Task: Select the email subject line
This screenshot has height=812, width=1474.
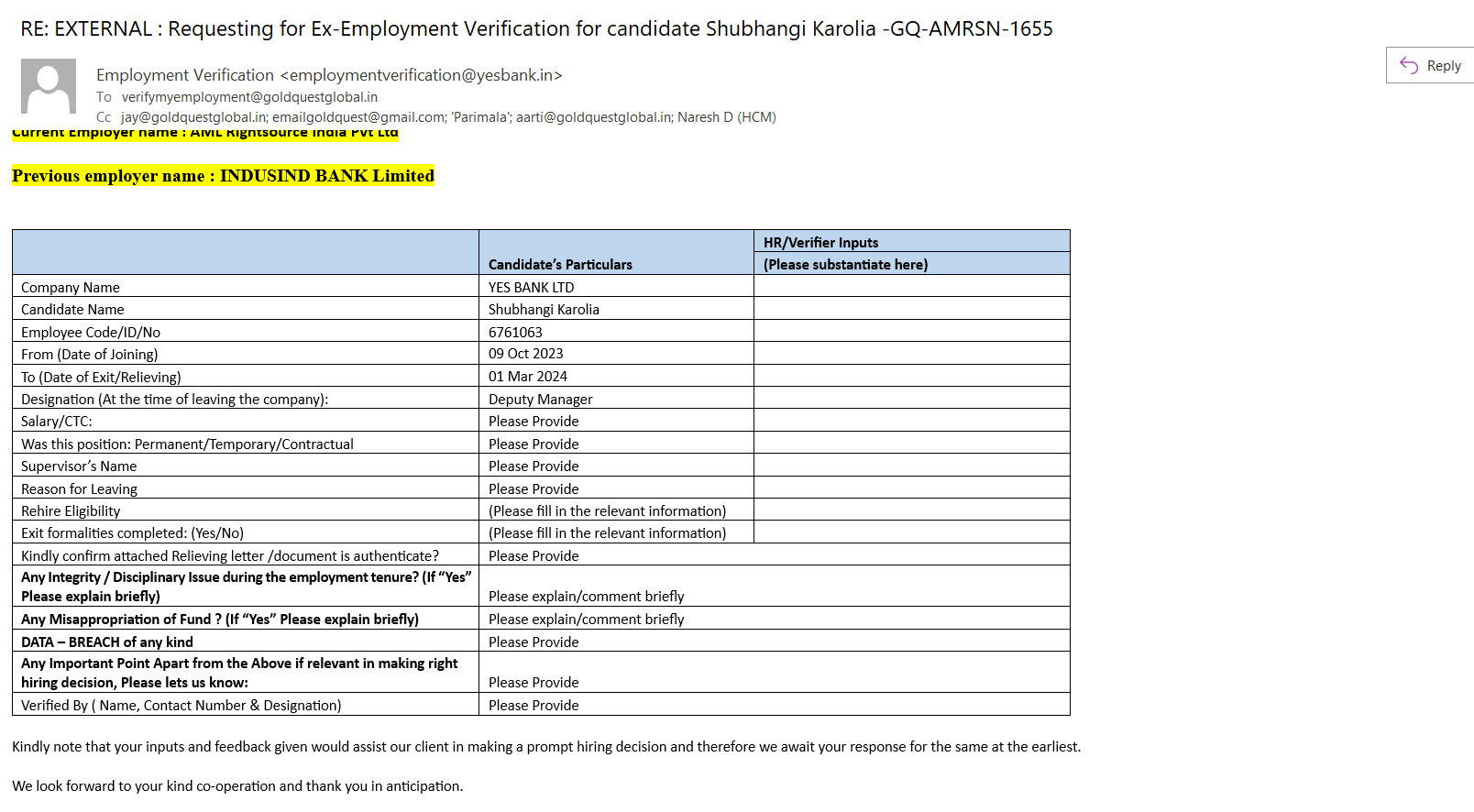Action: coord(536,28)
